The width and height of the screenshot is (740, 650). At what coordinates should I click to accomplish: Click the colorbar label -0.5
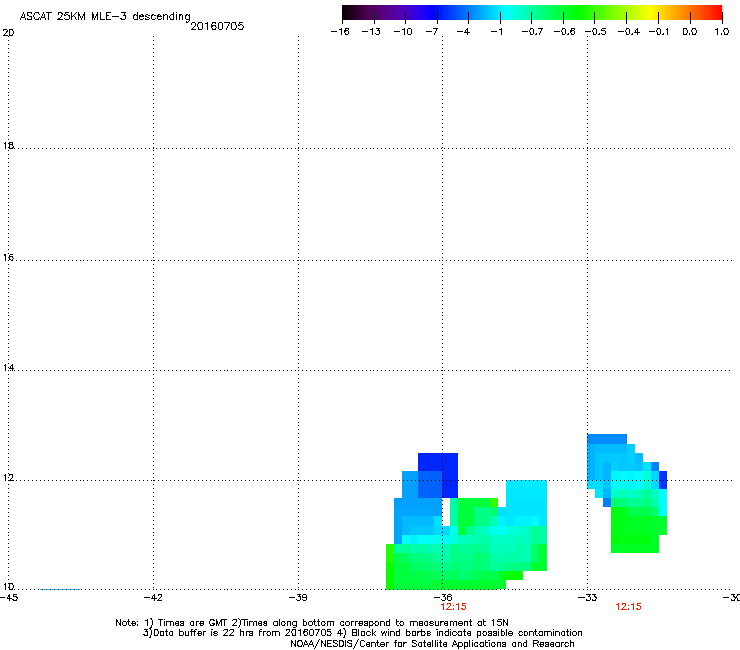pyautogui.click(x=596, y=32)
